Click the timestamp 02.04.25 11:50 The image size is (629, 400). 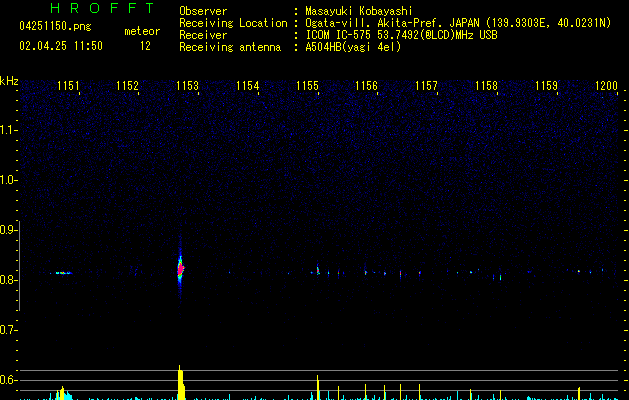(61, 46)
